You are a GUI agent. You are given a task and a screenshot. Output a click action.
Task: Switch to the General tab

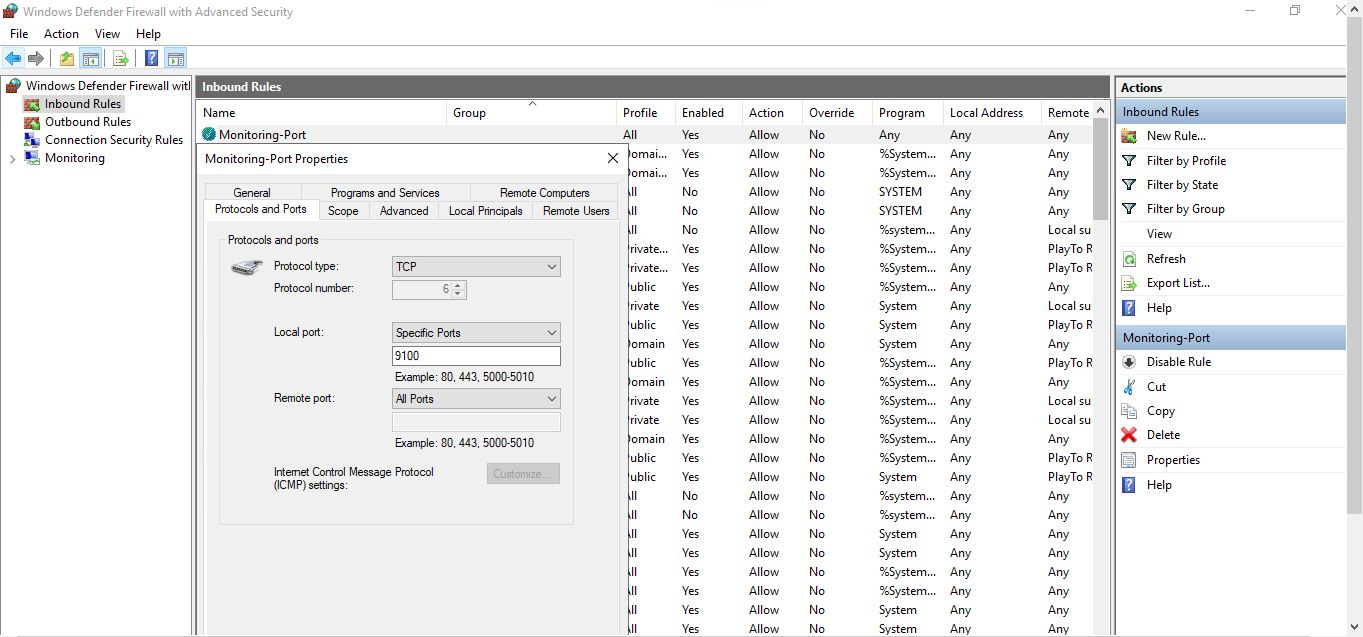click(252, 192)
